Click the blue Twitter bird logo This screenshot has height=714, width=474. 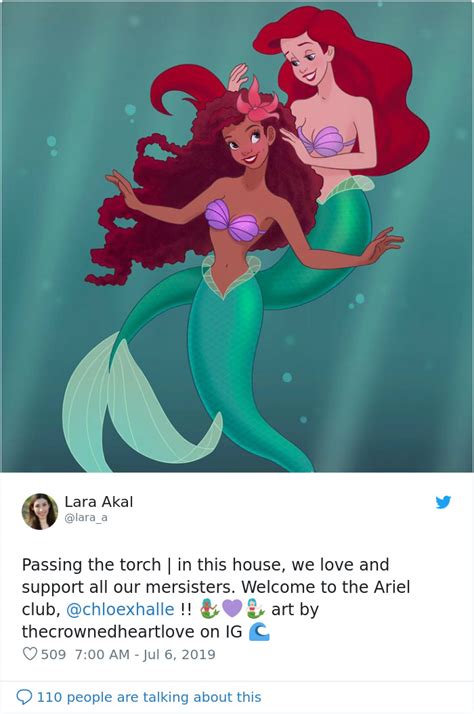443,502
